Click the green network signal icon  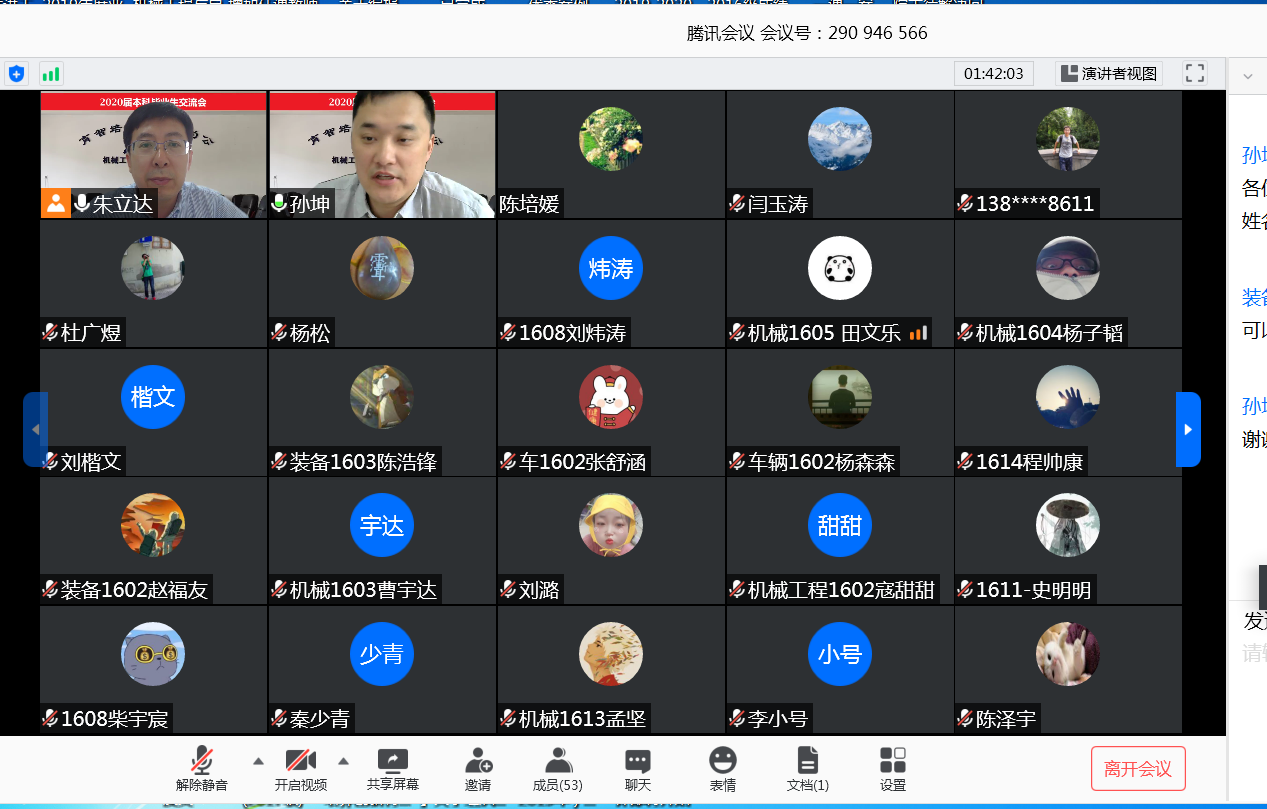(x=50, y=74)
